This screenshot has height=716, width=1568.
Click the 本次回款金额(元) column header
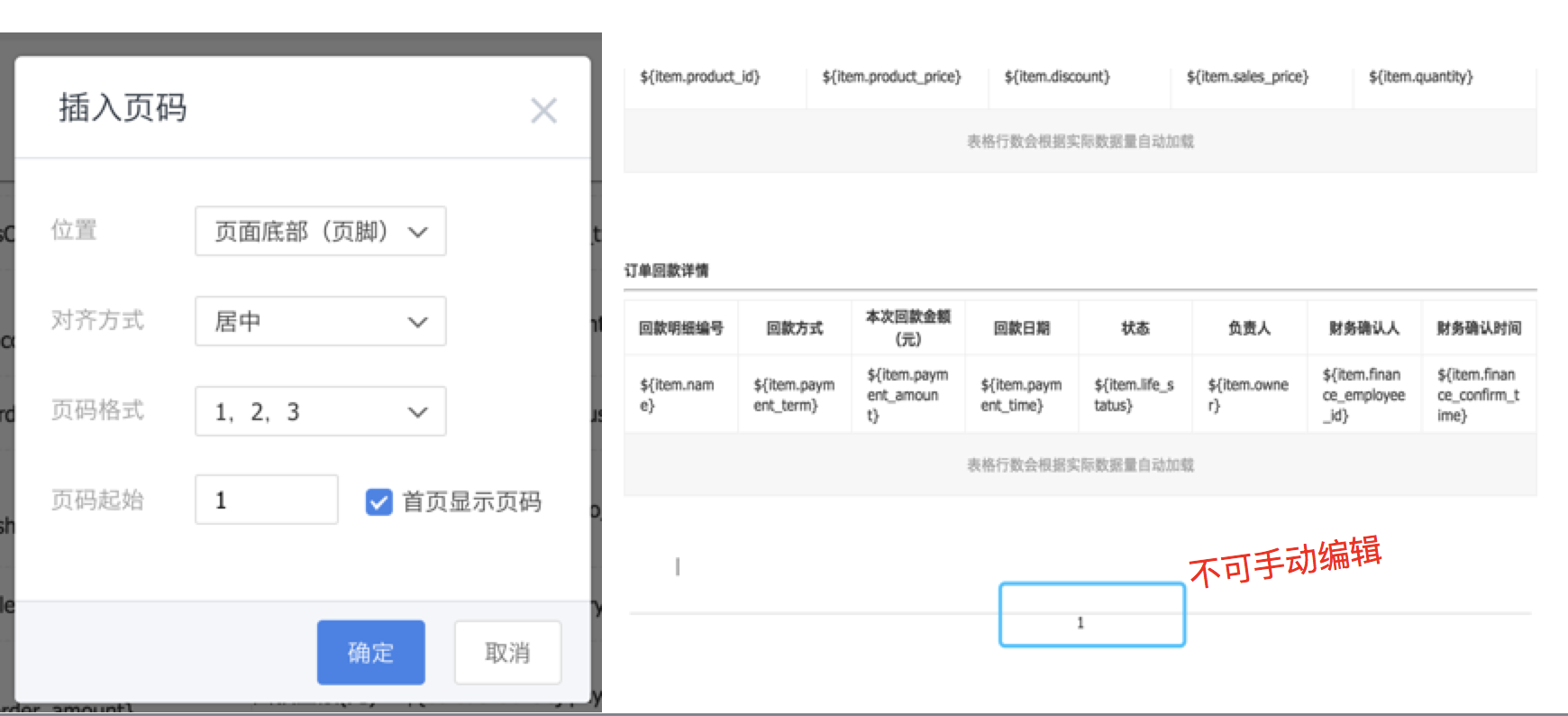tap(908, 328)
